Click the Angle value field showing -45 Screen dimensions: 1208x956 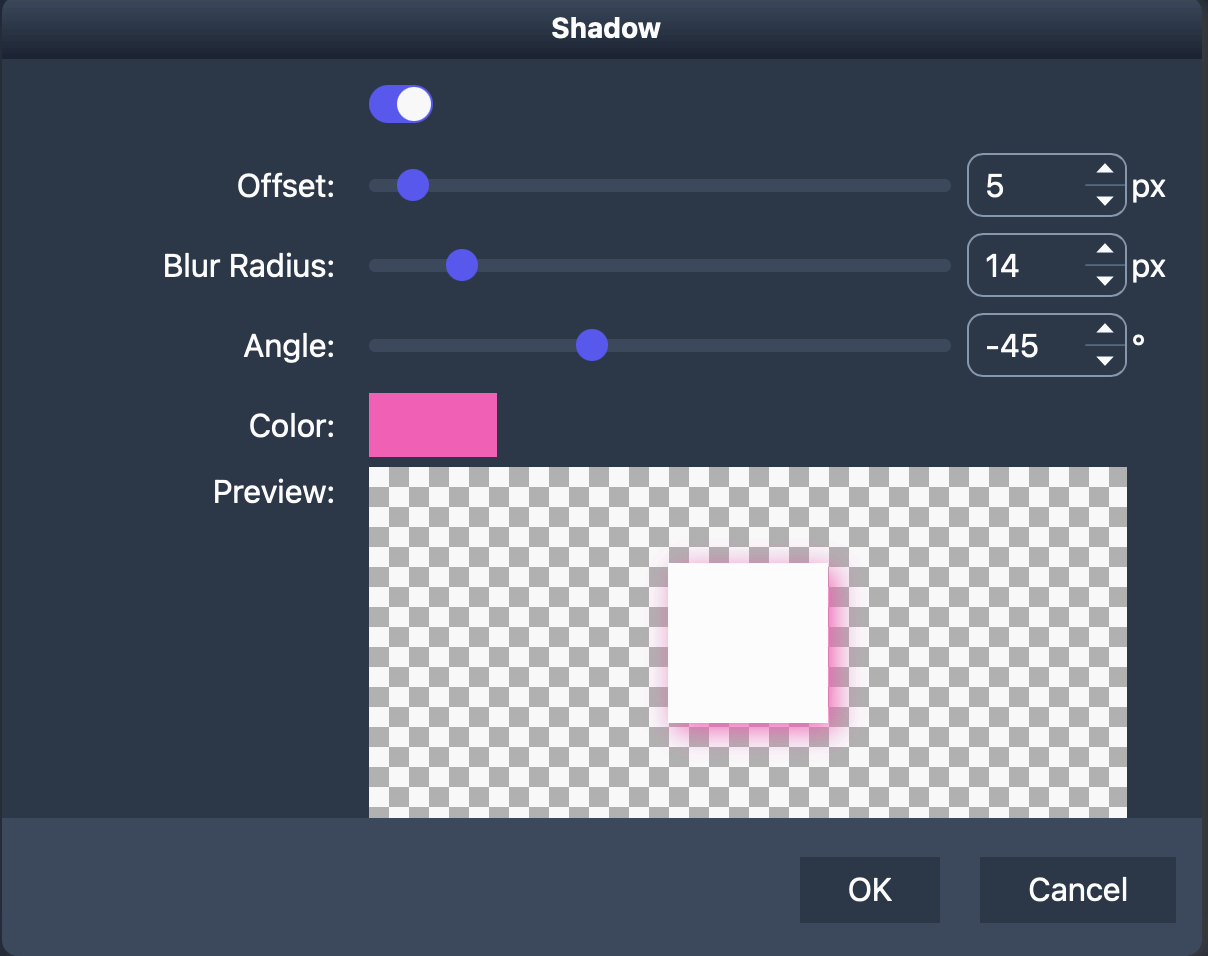coord(1020,345)
